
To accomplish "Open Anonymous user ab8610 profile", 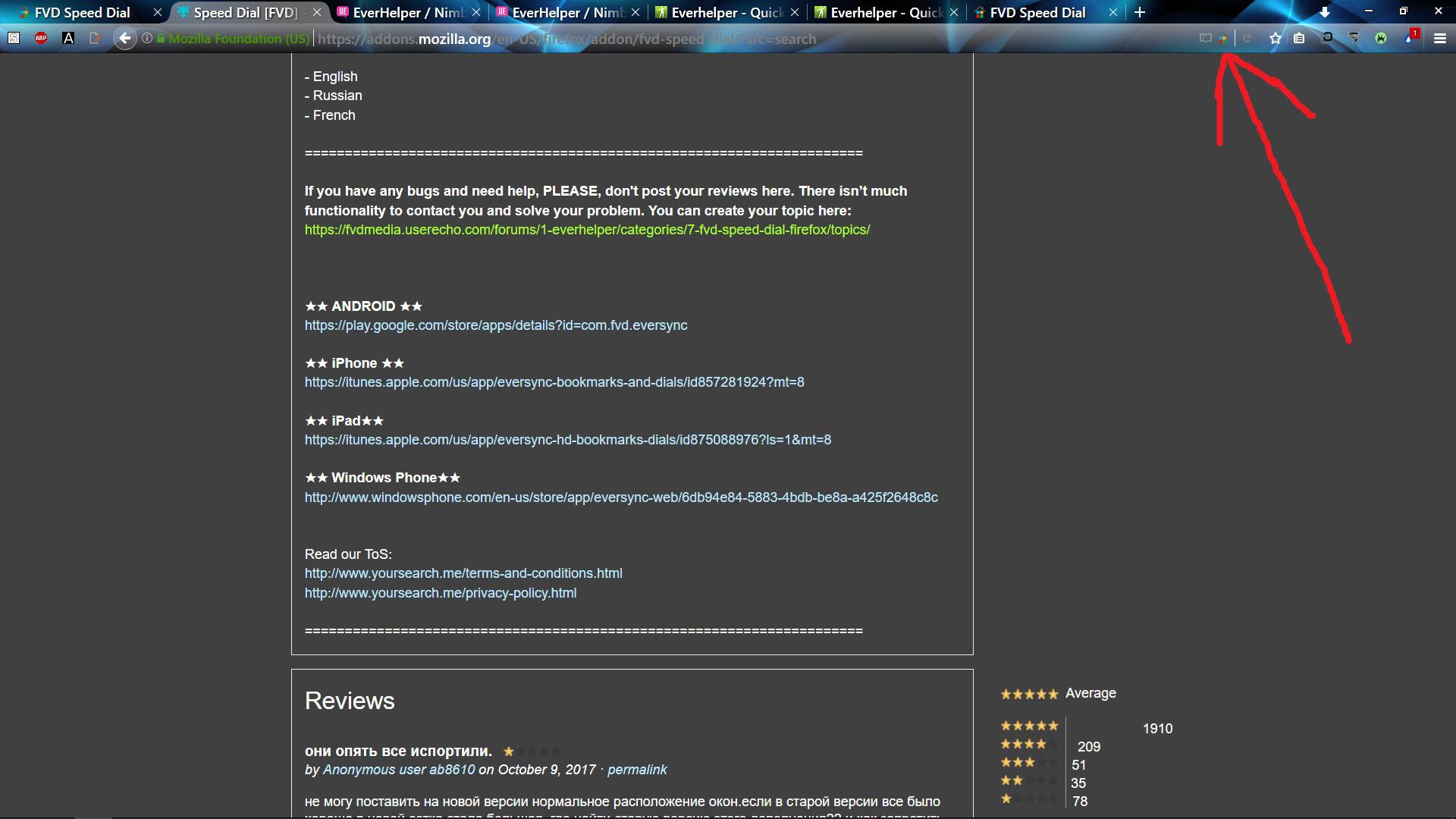I will 399,770.
